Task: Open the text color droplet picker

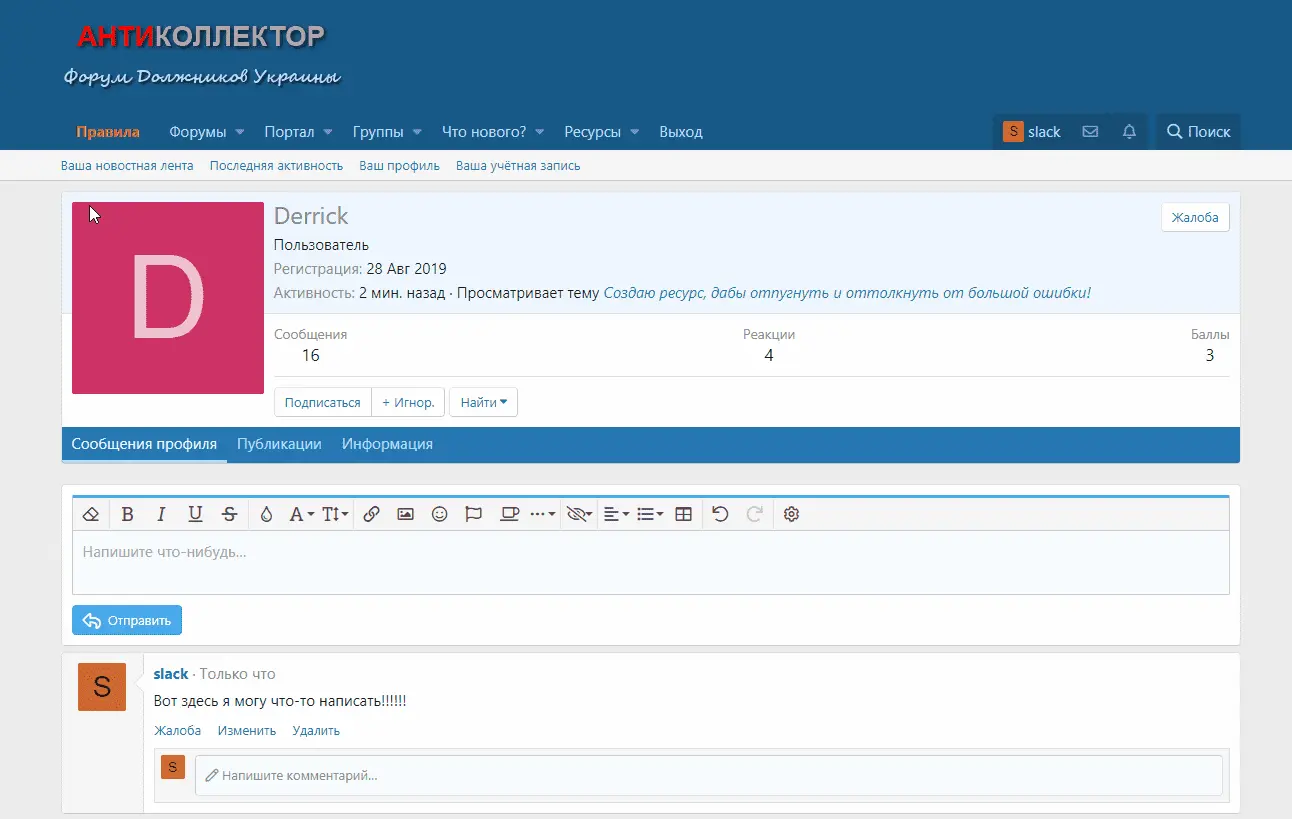Action: (x=266, y=514)
